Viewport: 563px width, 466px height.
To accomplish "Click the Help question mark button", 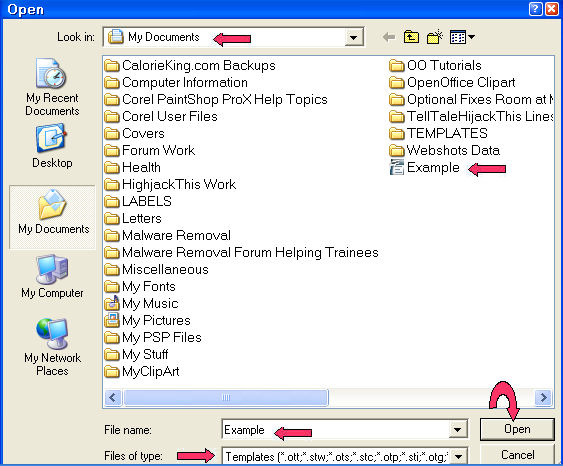I will [x=535, y=9].
